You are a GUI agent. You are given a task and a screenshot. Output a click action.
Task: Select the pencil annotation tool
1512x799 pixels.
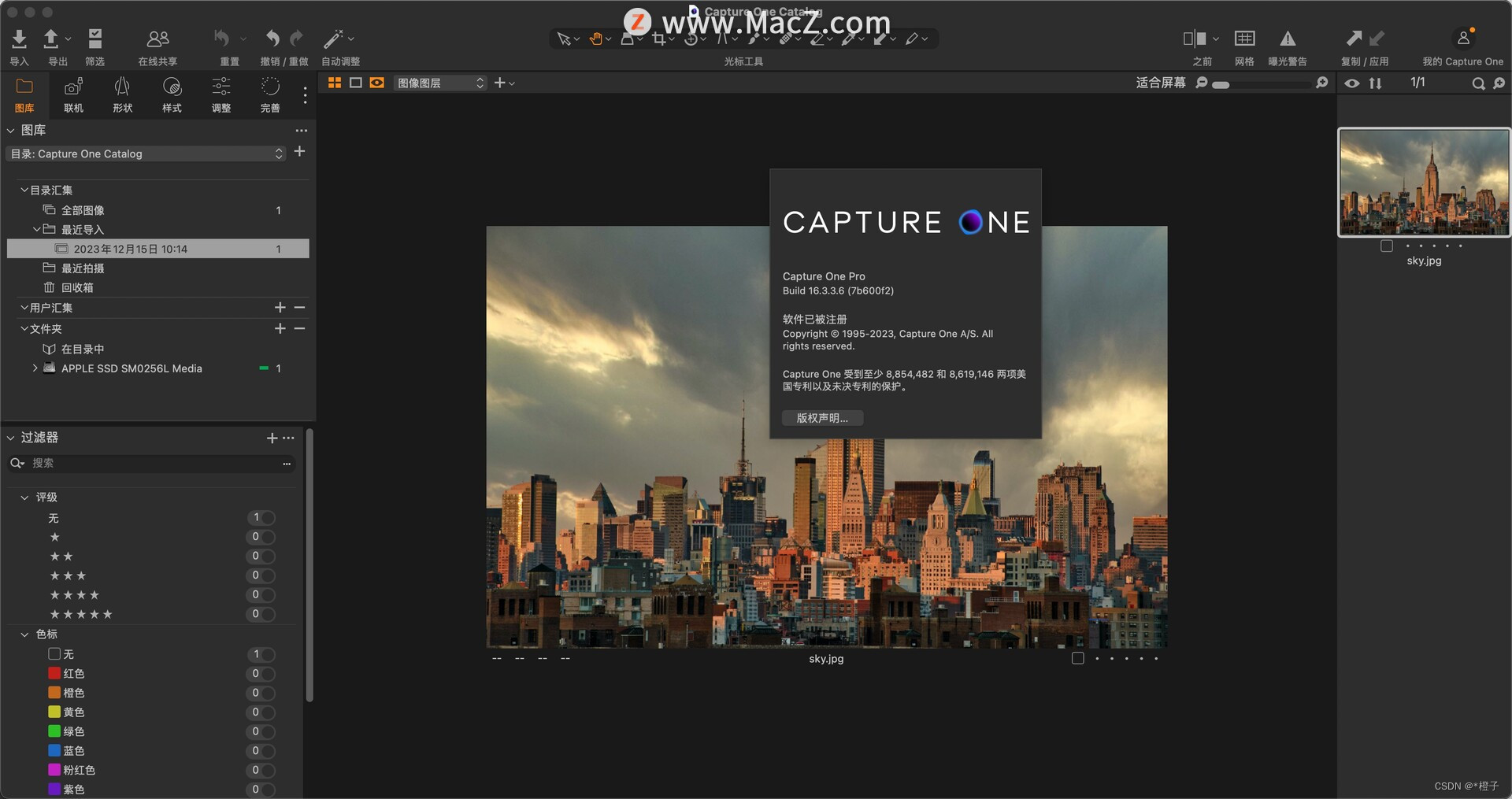[x=912, y=39]
